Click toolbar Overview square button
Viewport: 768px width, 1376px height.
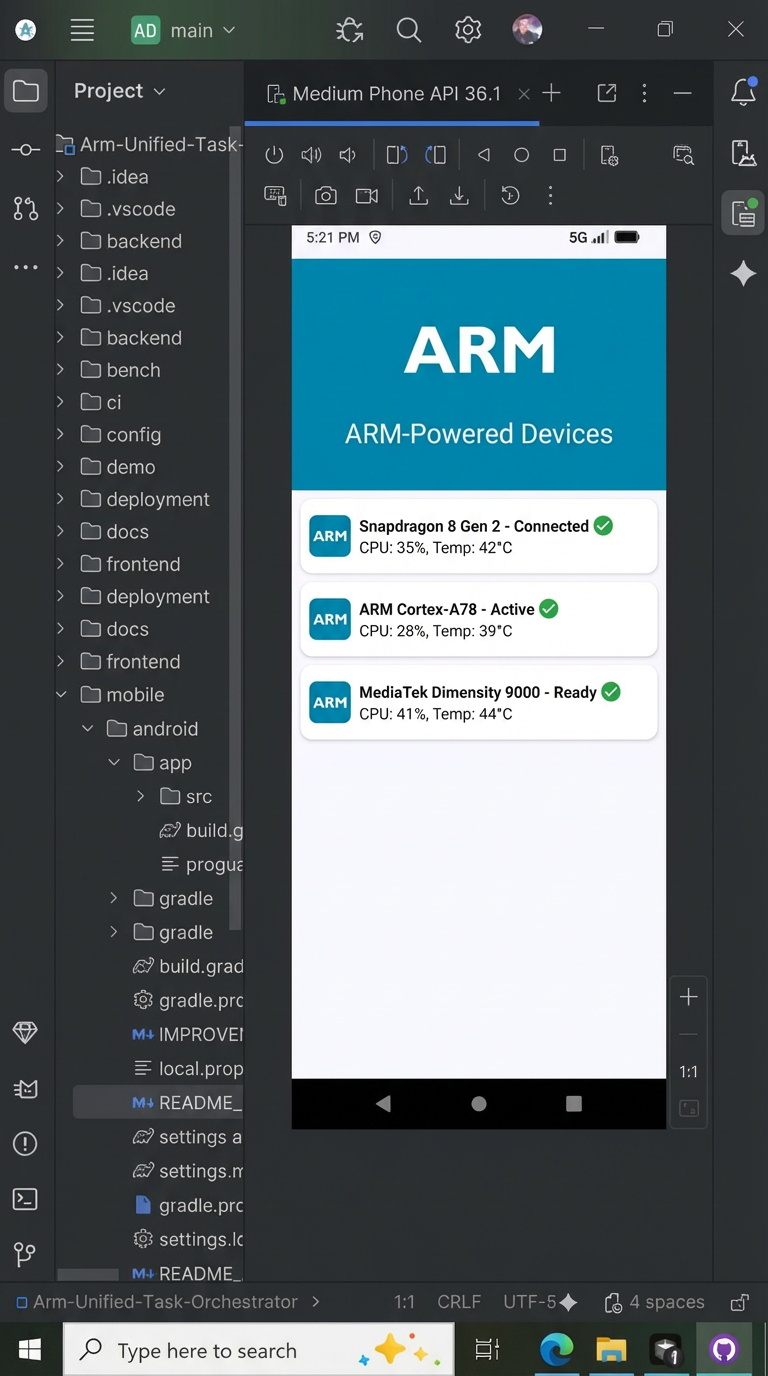point(559,155)
